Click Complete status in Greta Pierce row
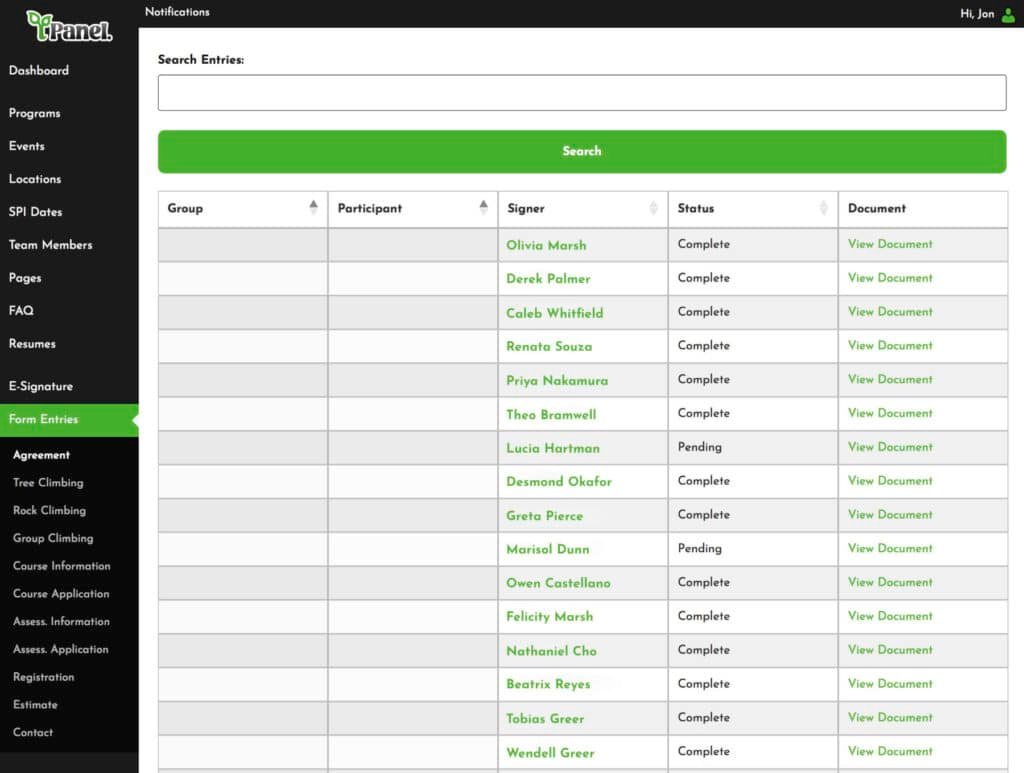Screen dimensions: 1024x773 click(x=703, y=514)
